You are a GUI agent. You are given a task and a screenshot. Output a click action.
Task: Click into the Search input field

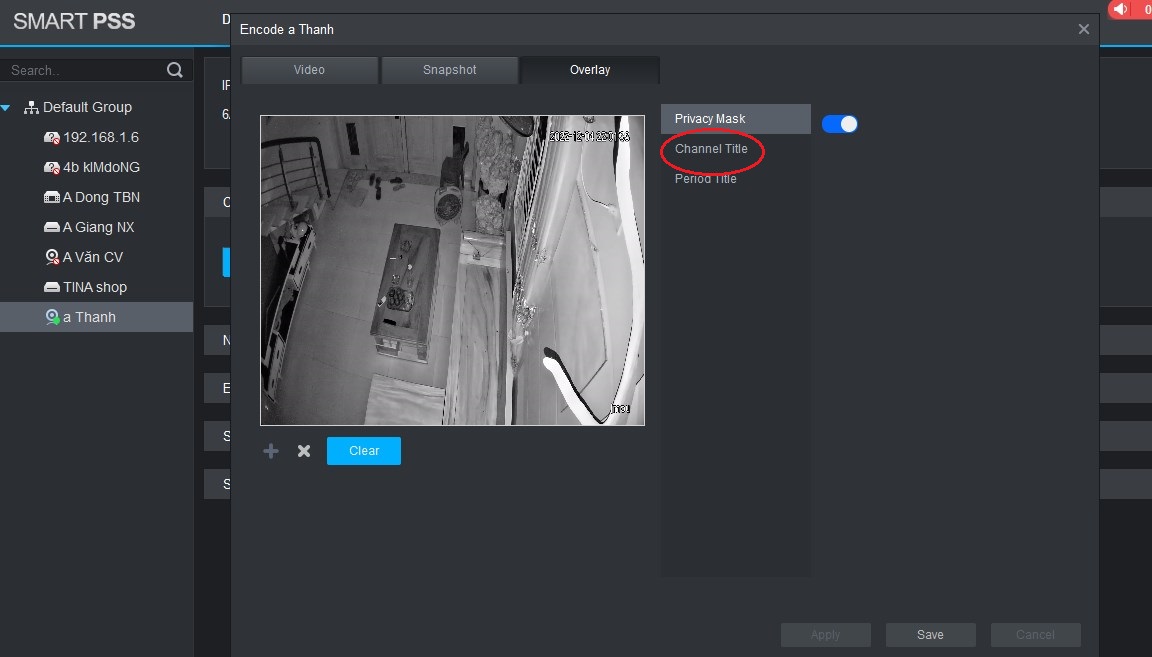click(80, 70)
